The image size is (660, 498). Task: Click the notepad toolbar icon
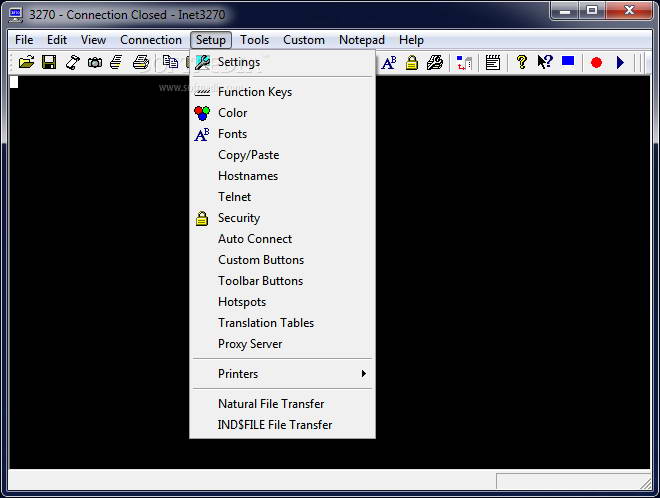[492, 62]
